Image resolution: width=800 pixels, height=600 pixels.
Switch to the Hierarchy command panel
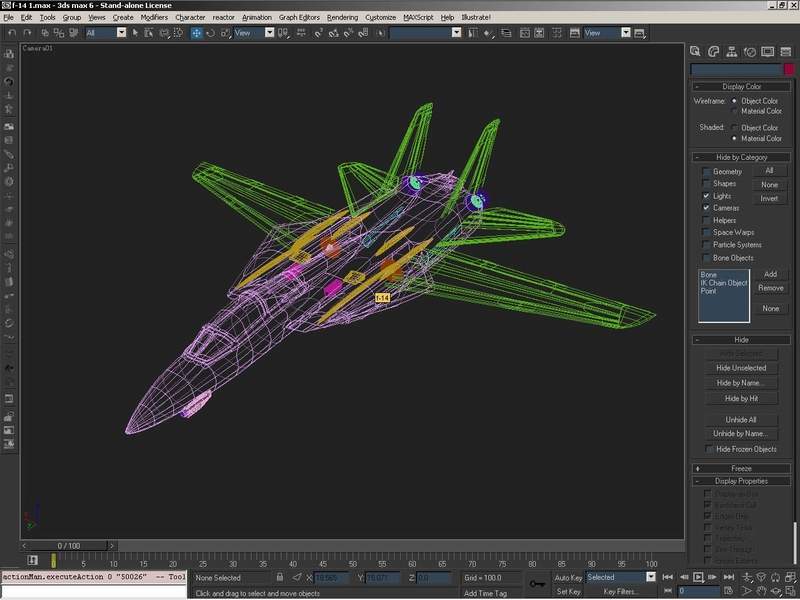tap(732, 51)
